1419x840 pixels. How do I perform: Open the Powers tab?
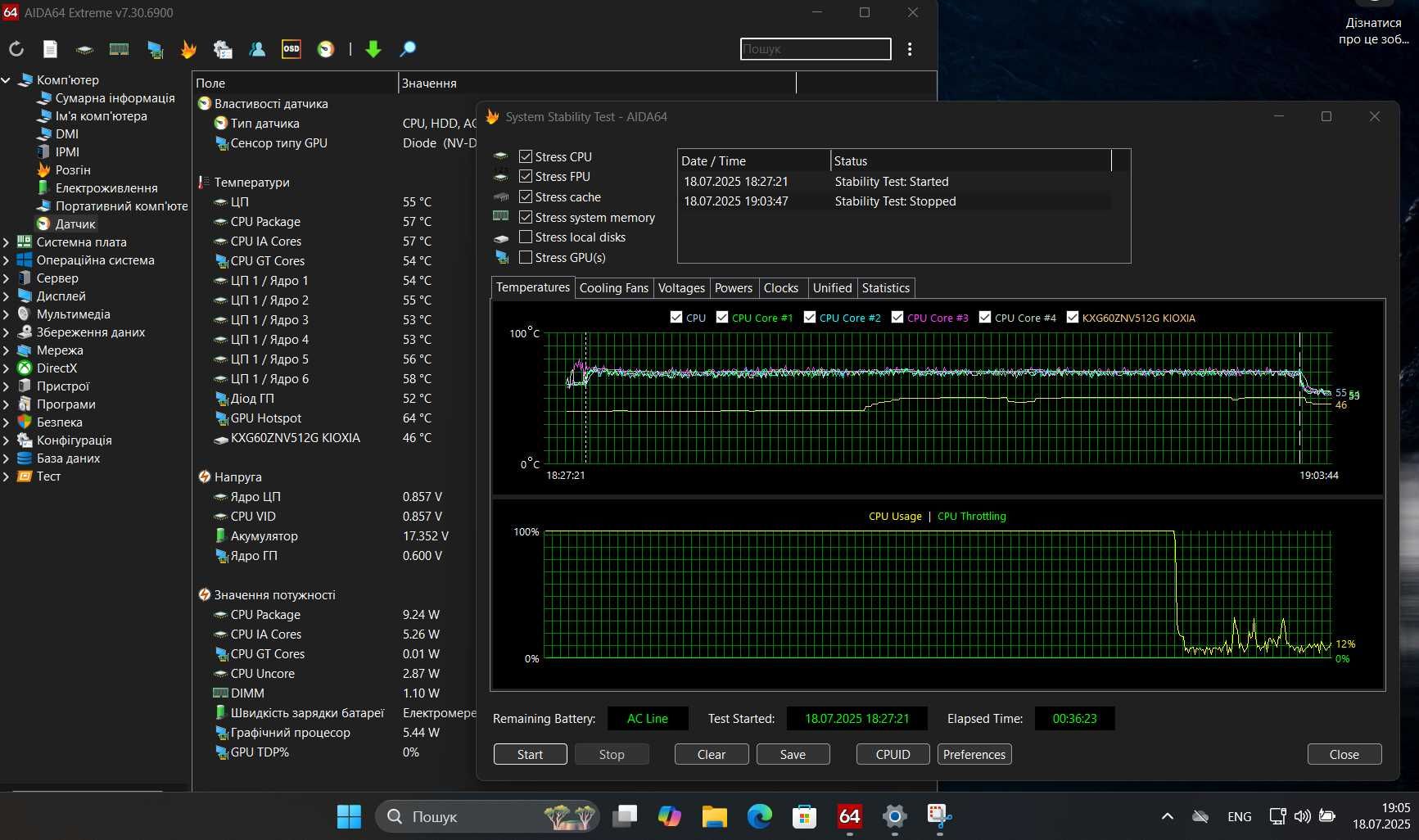point(734,287)
